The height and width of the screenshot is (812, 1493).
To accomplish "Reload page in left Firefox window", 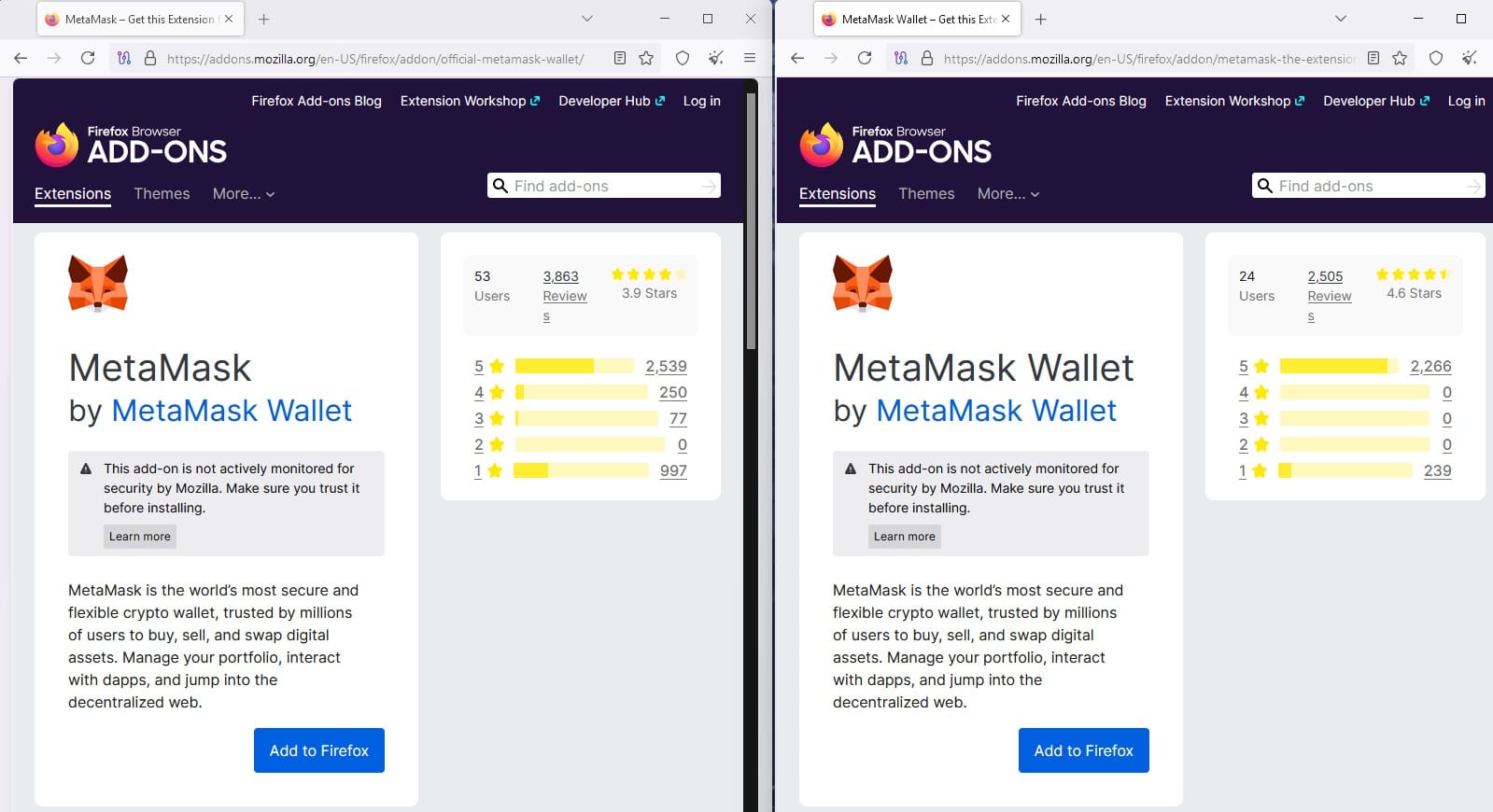I will 88,58.
